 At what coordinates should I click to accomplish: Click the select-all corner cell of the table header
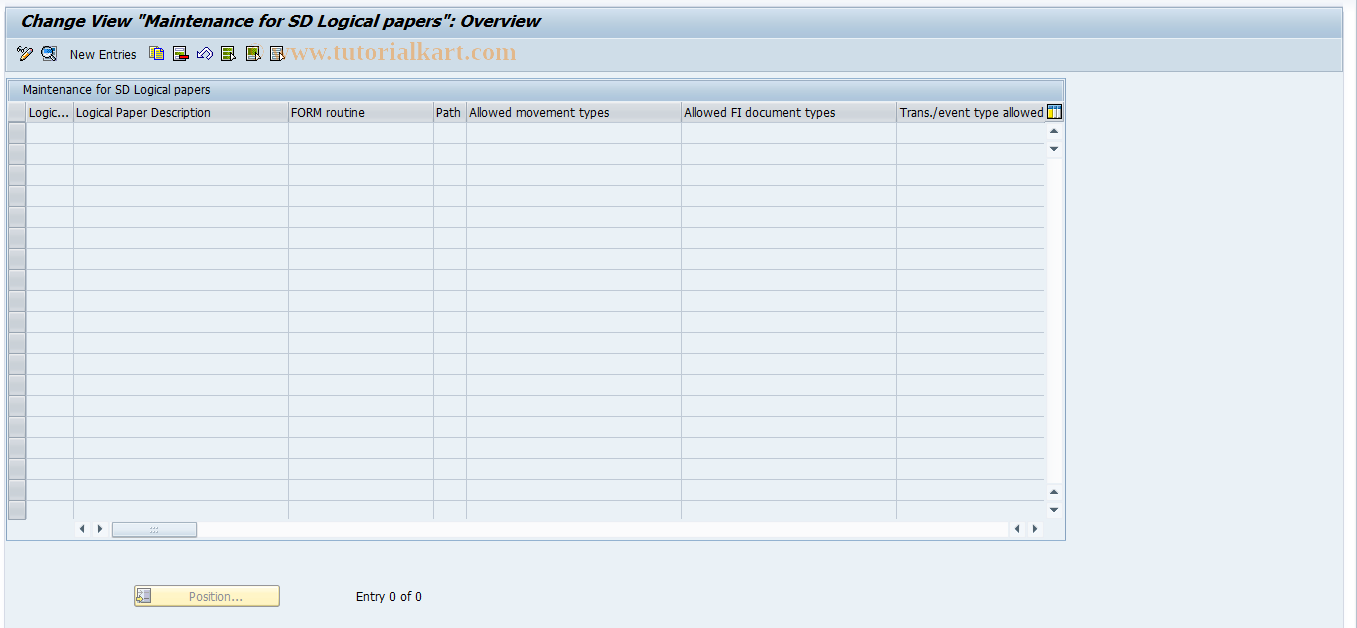17,112
